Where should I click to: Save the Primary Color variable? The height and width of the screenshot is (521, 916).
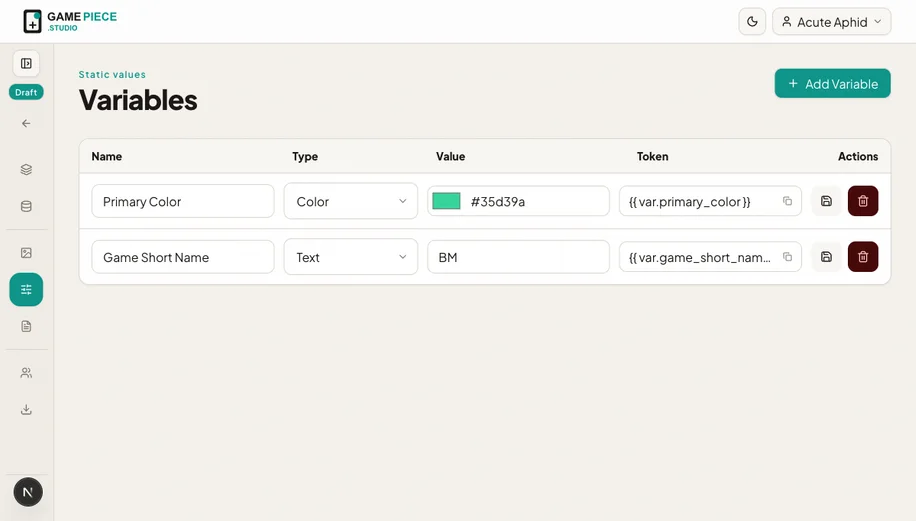click(x=826, y=201)
